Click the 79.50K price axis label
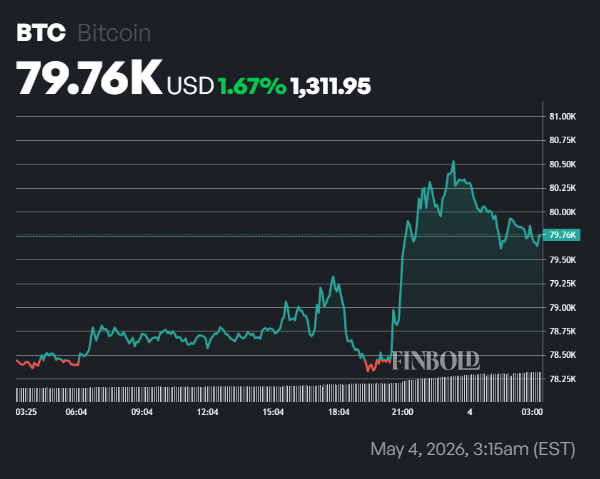The image size is (600, 479). [x=562, y=260]
